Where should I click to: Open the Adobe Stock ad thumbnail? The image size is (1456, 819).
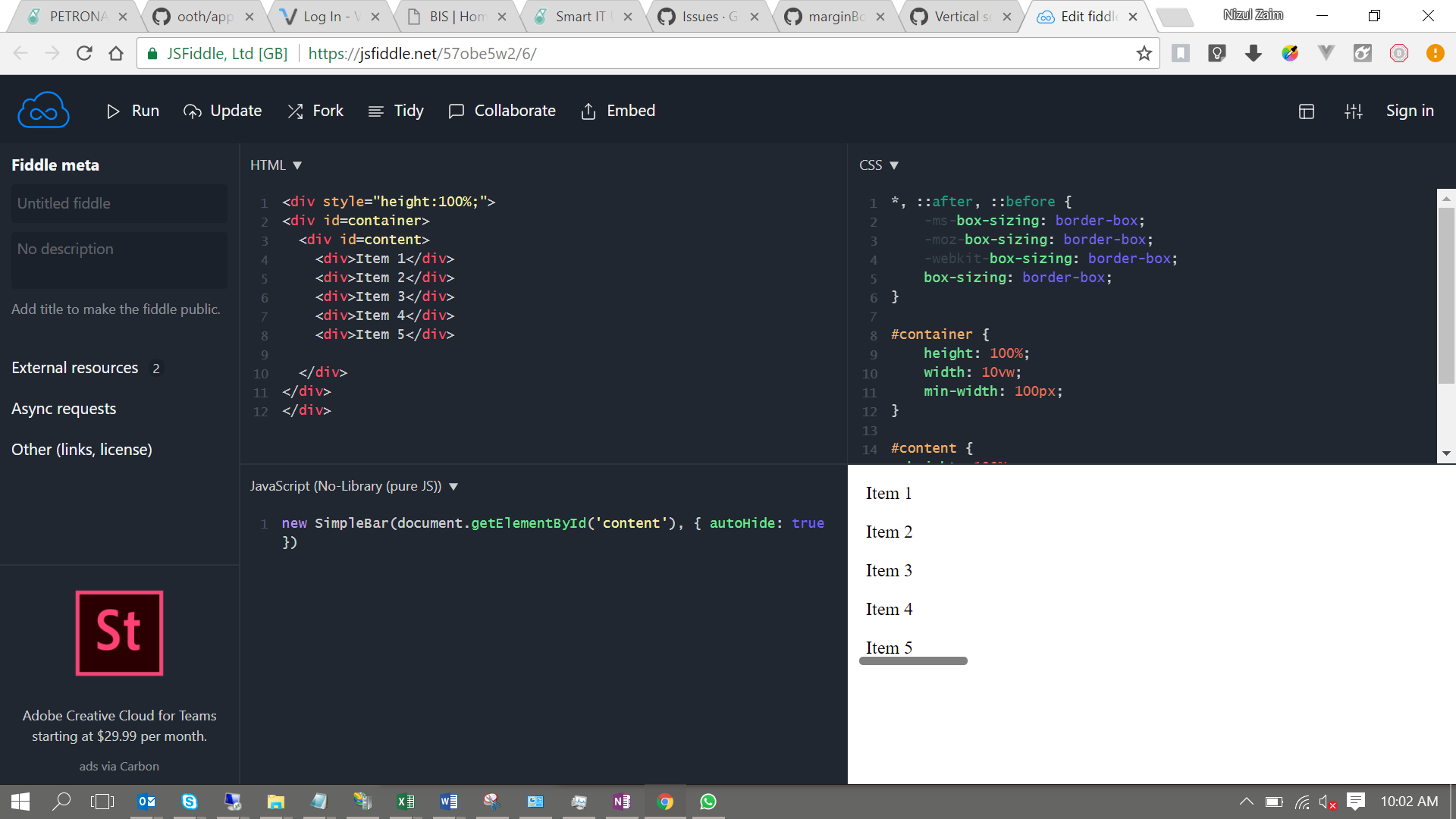119,633
